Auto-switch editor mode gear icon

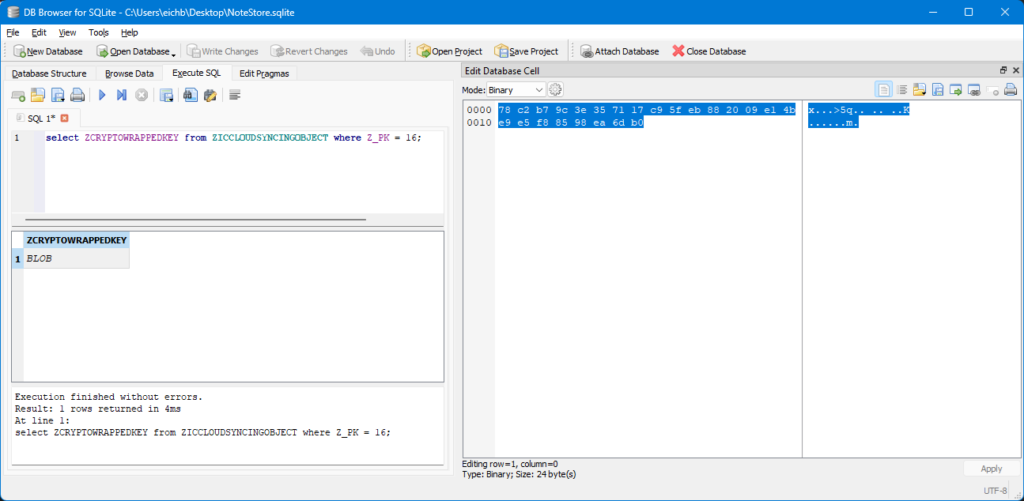click(556, 89)
